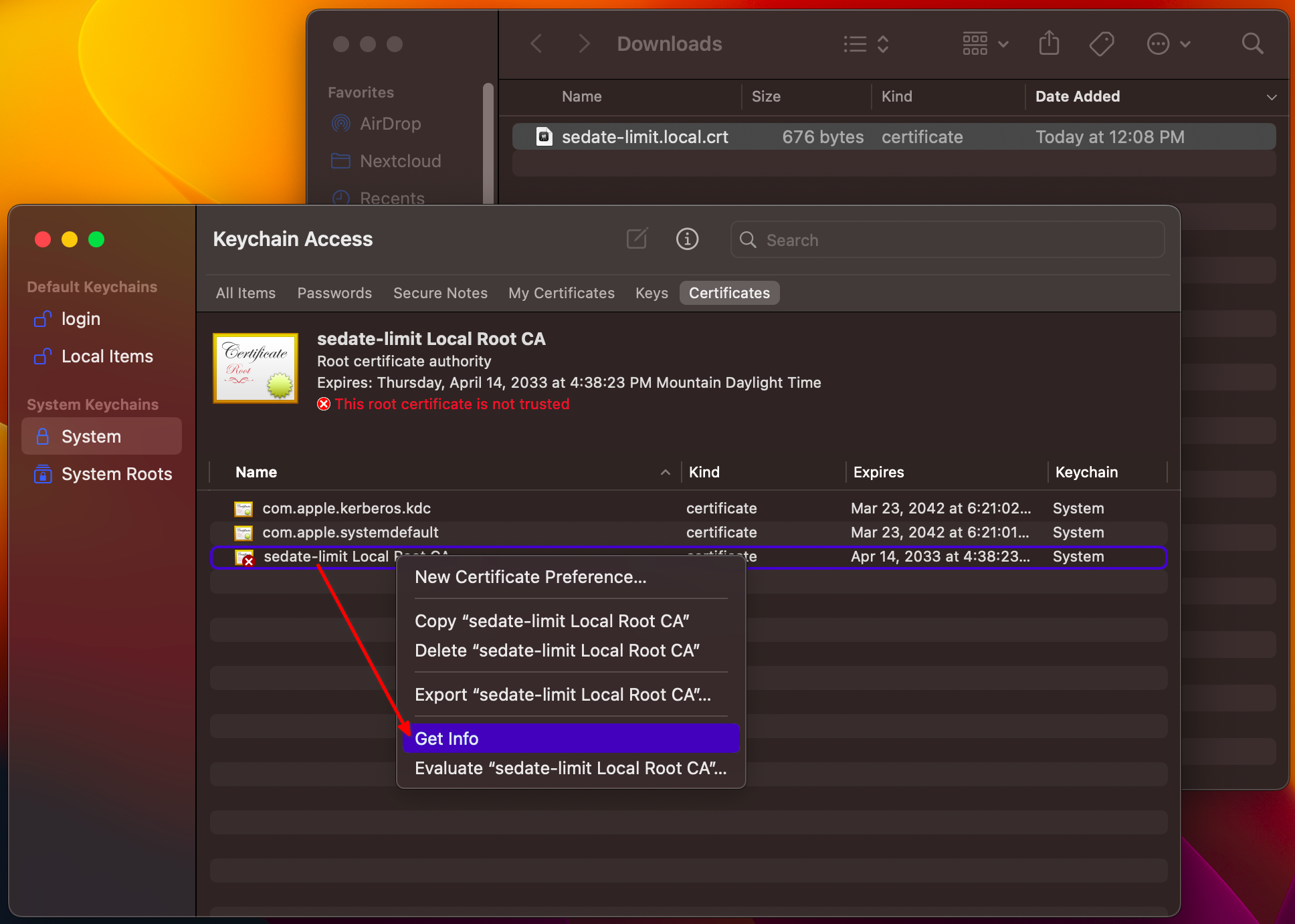Click the Finder search magnifier icon
The width and height of the screenshot is (1295, 924).
(1252, 44)
